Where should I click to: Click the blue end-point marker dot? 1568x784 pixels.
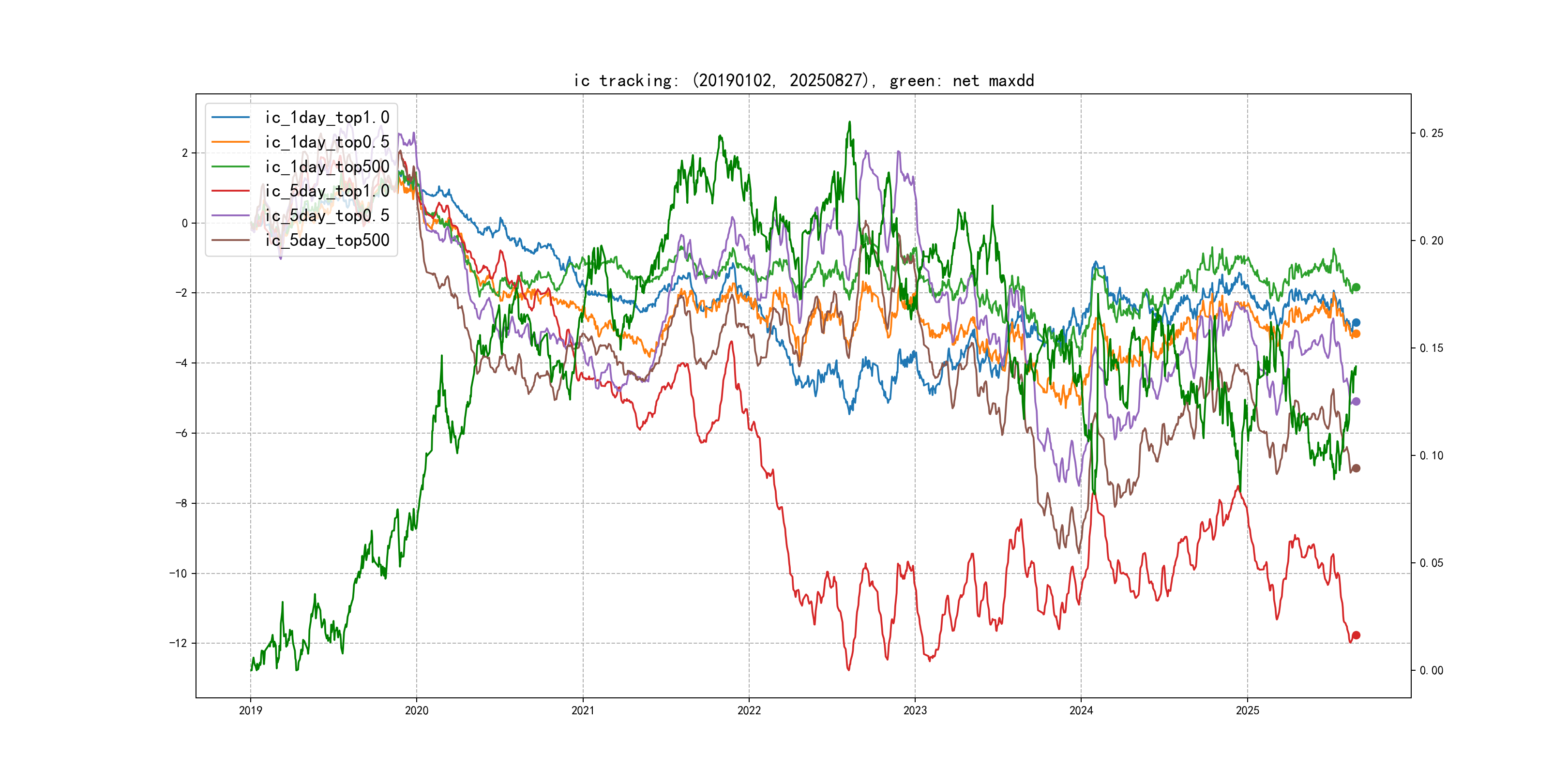click(1356, 323)
